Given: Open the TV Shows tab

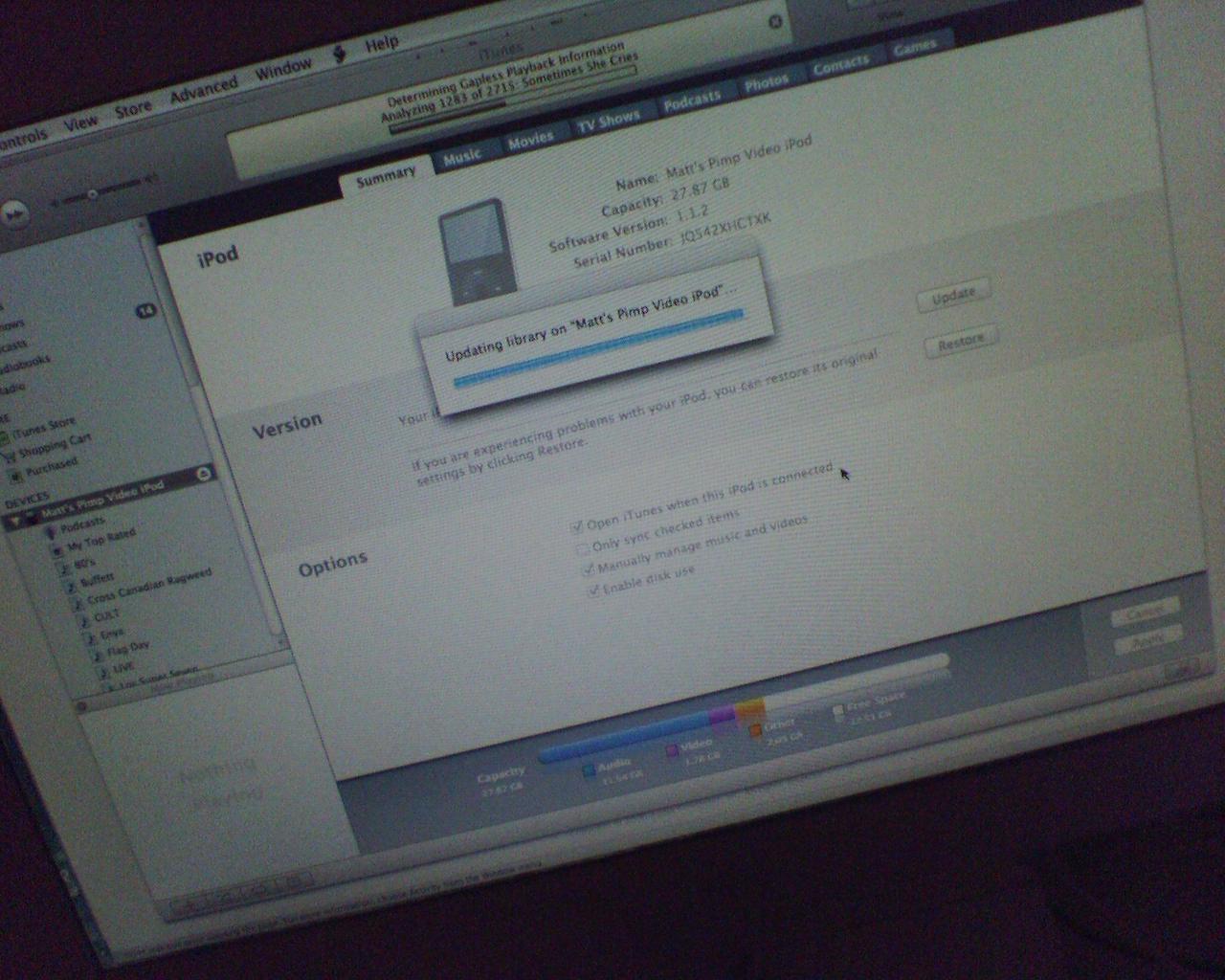Looking at the screenshot, I should pos(608,122).
